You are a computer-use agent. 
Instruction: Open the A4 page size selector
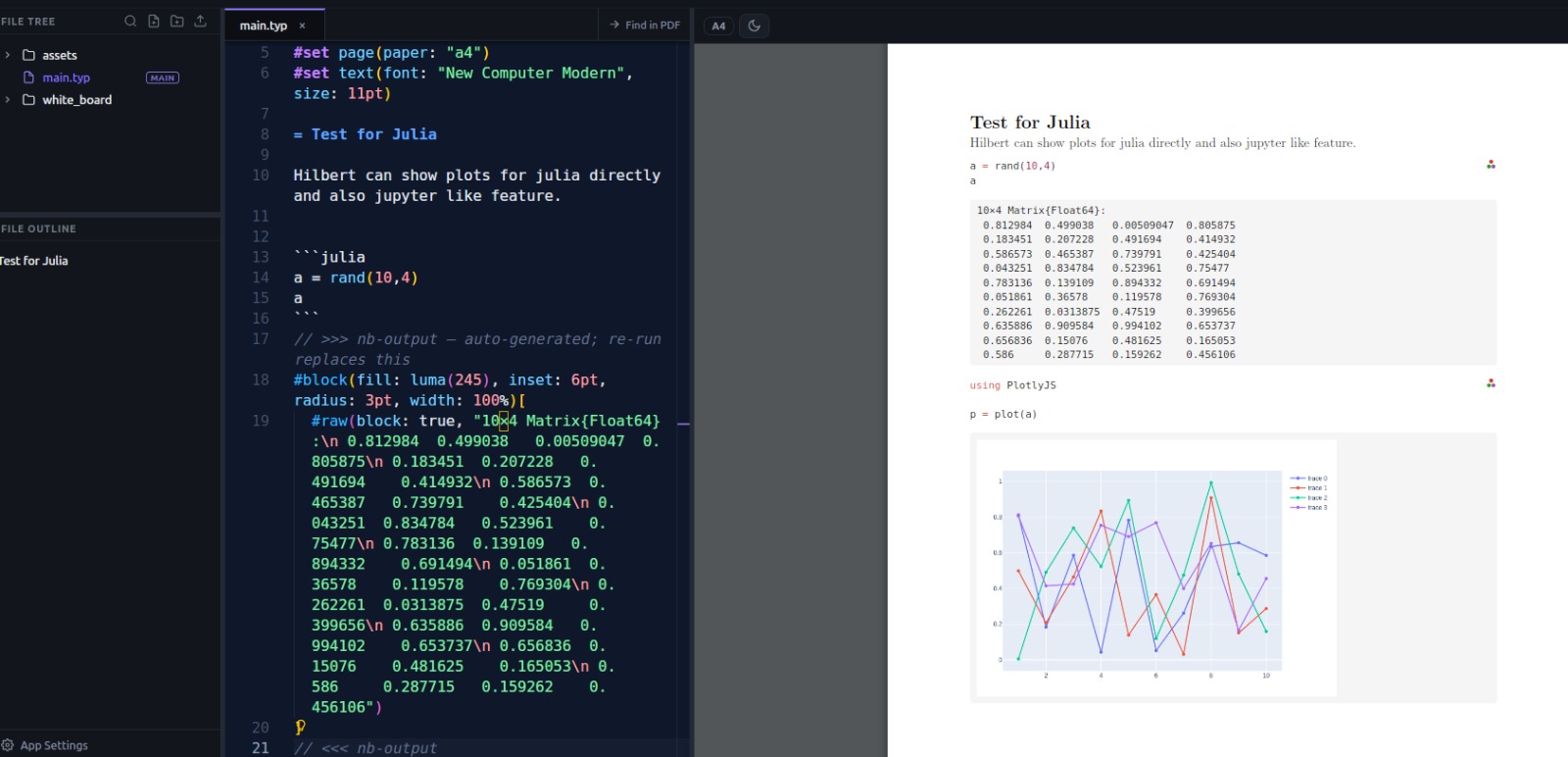(x=718, y=25)
